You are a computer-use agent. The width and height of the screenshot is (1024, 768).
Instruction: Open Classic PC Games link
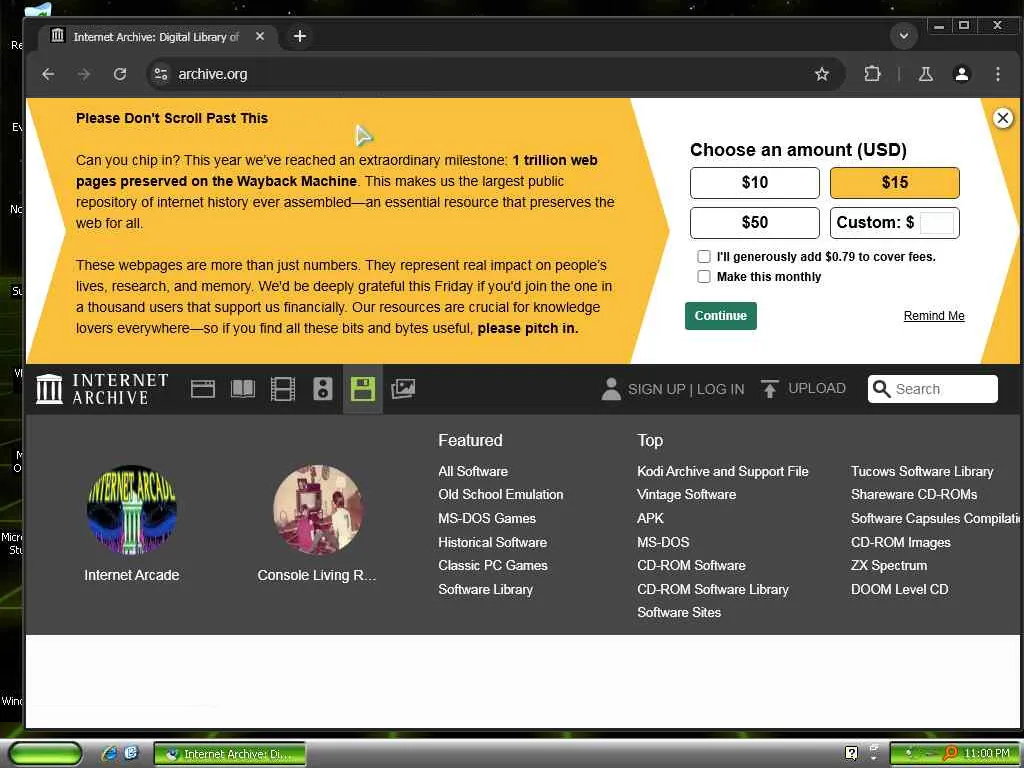tap(492, 566)
